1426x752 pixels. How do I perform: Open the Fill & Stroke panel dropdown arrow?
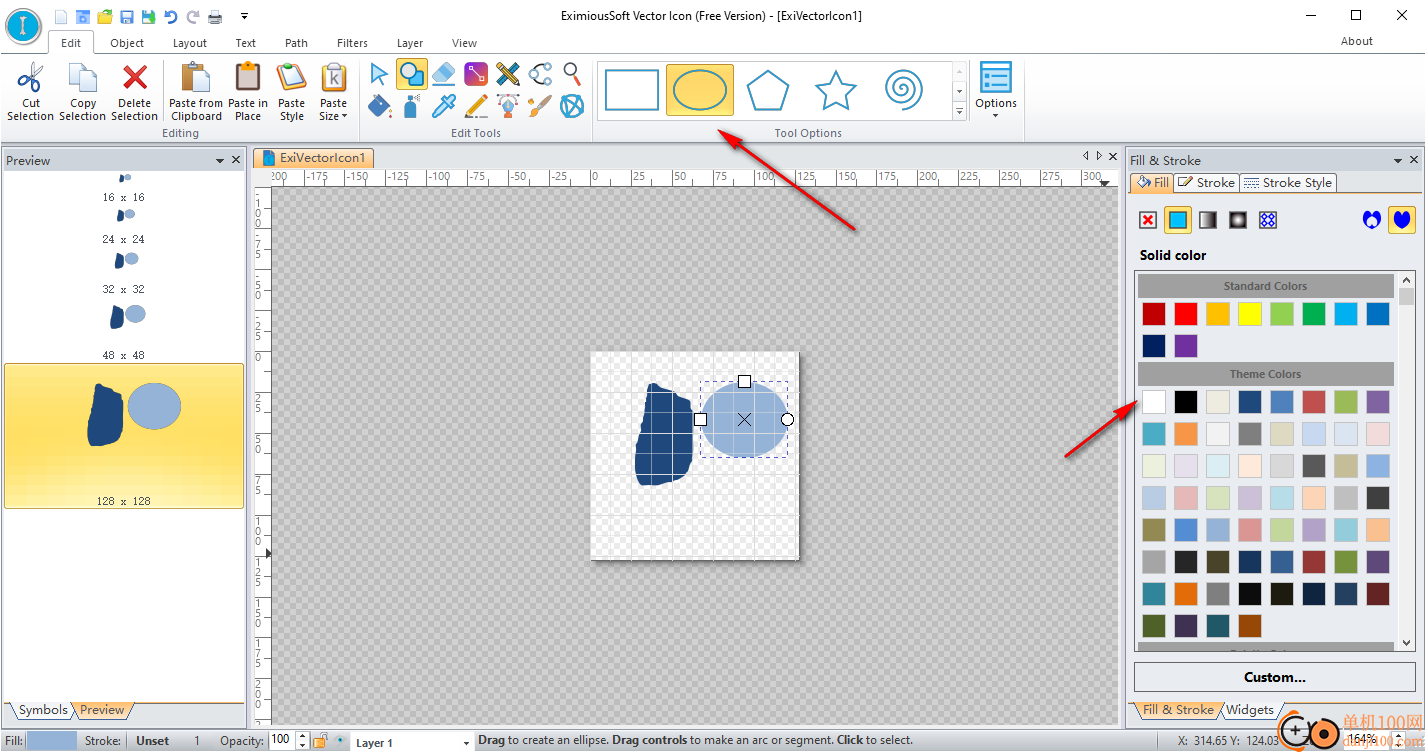tap(1399, 161)
